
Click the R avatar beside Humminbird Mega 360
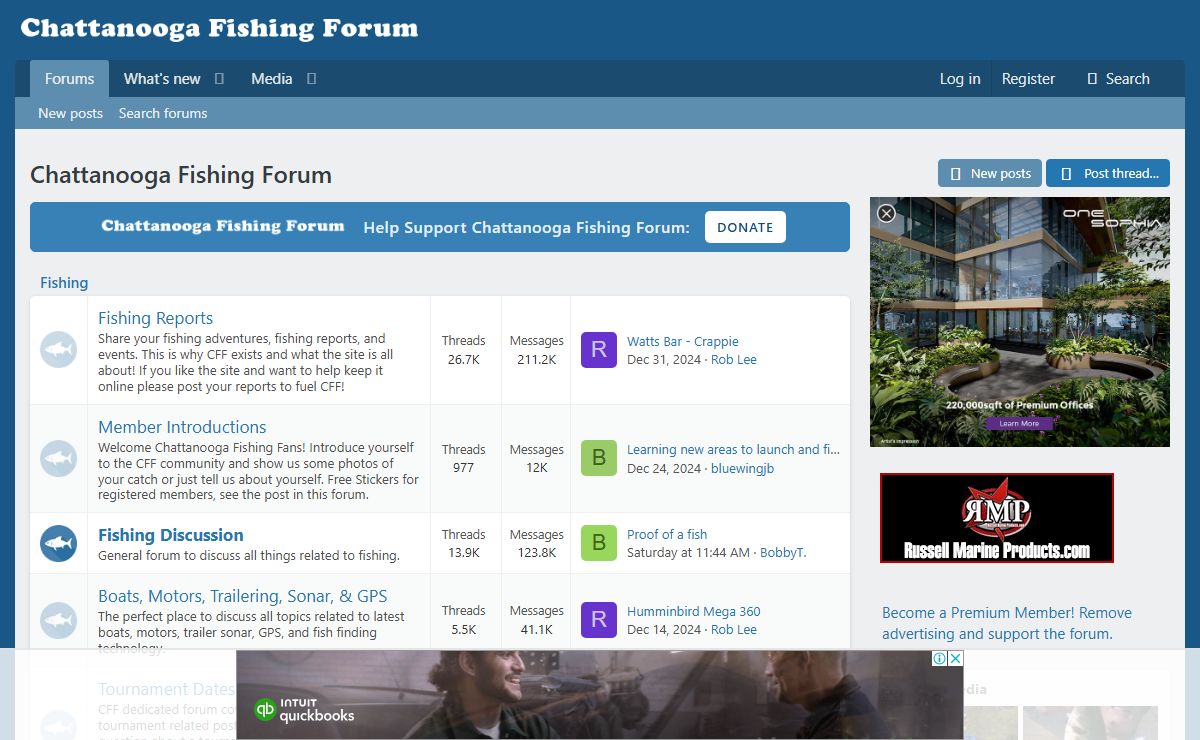[599, 620]
